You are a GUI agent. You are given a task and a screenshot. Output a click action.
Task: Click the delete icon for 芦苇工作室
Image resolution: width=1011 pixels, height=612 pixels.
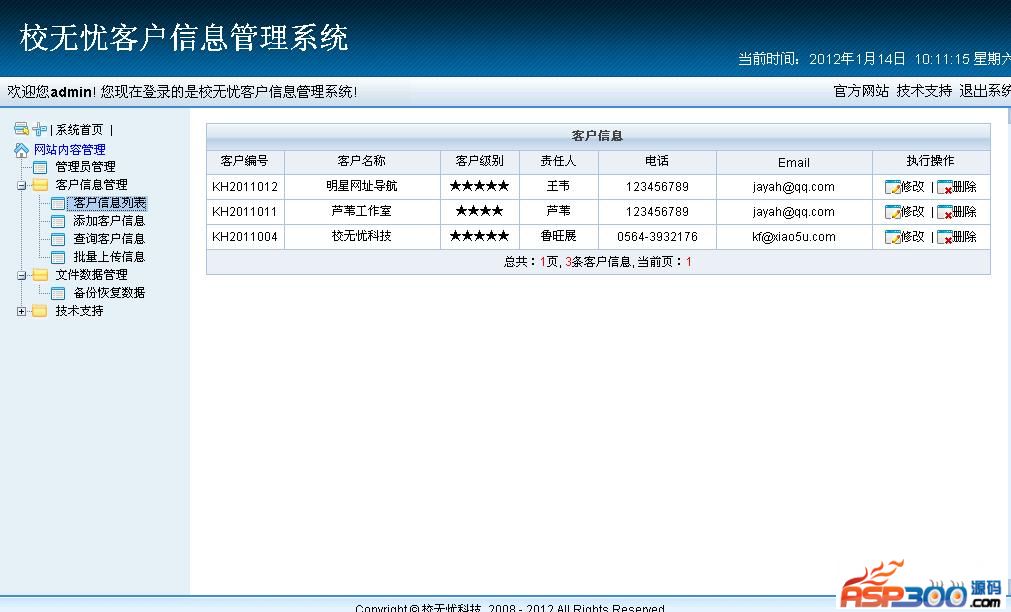945,212
